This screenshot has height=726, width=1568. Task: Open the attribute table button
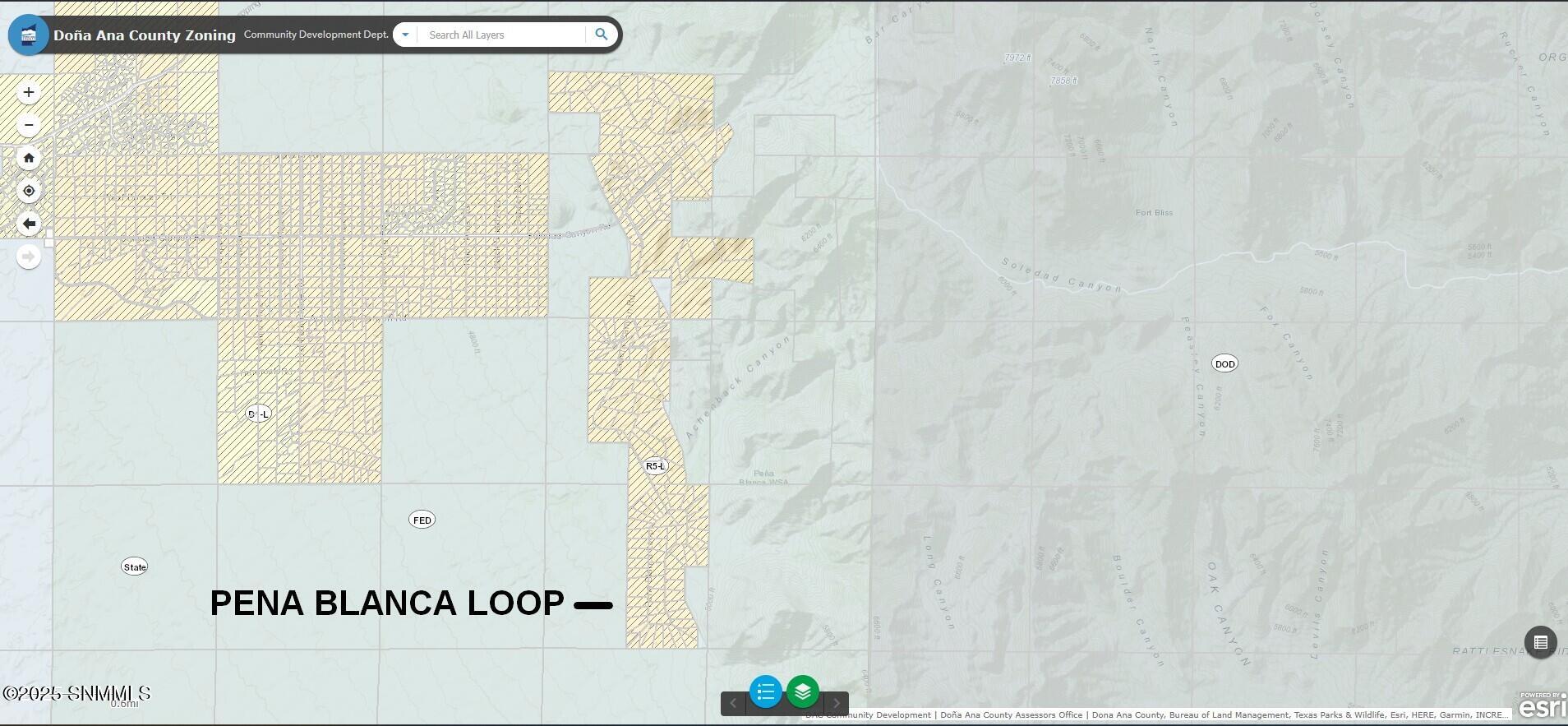click(1540, 642)
